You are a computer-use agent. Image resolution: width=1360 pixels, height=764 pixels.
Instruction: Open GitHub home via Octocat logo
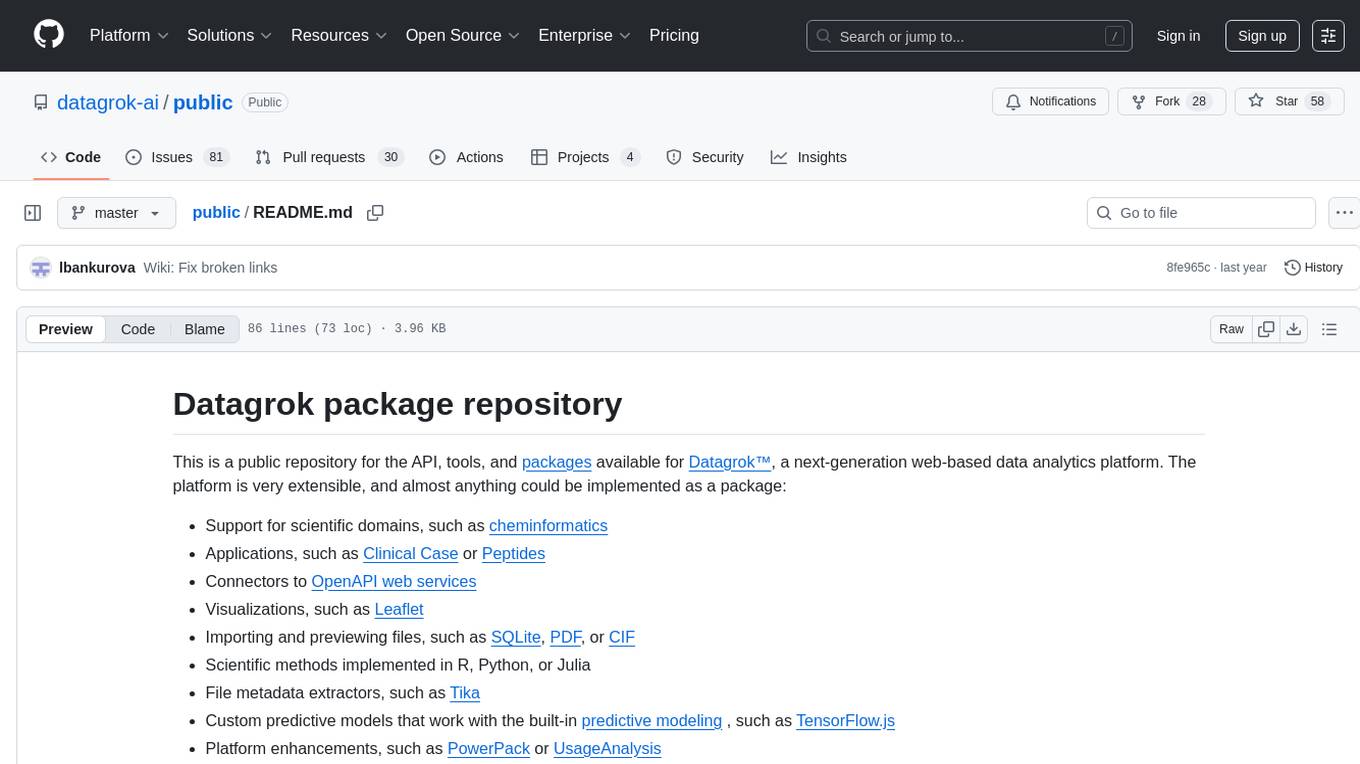[49, 35]
